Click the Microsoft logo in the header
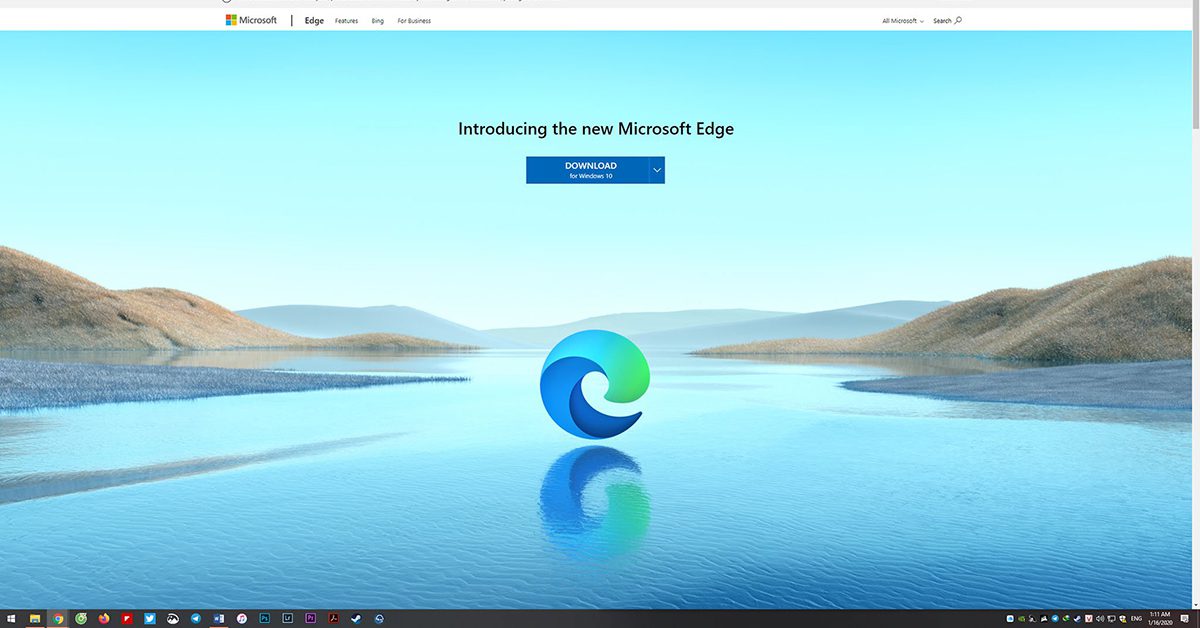 pos(251,20)
